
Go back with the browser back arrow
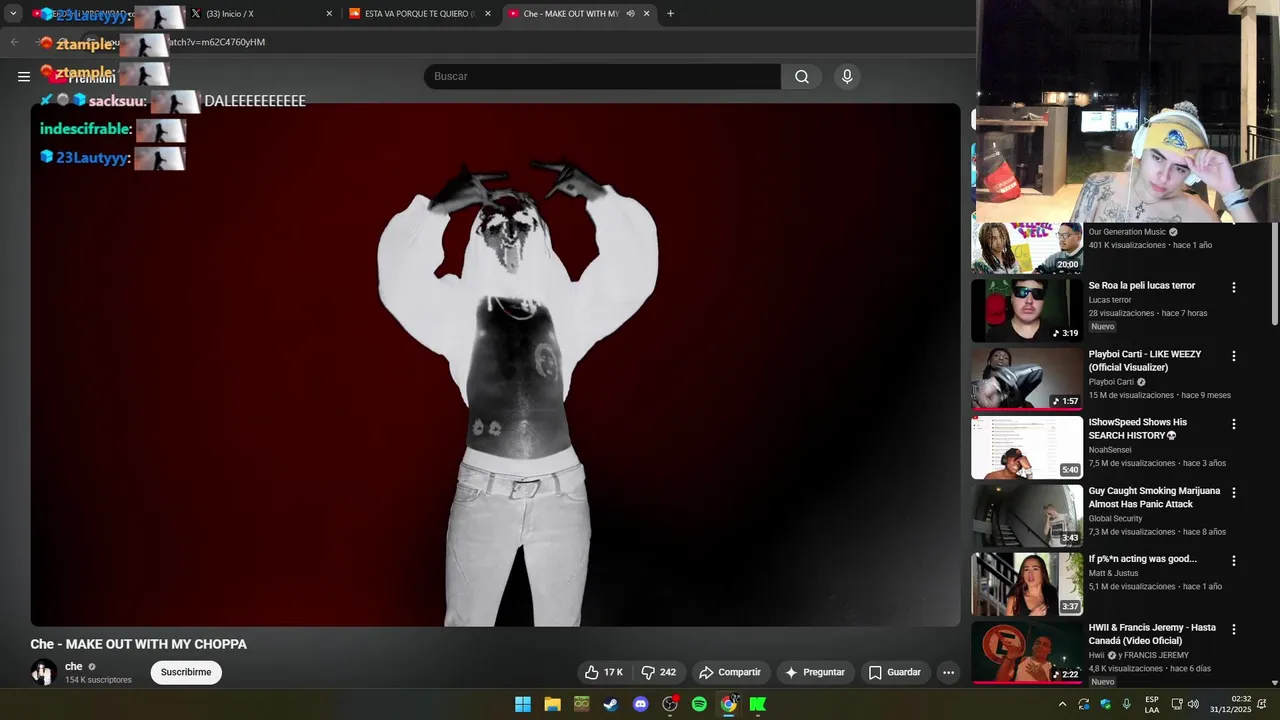coord(14,42)
